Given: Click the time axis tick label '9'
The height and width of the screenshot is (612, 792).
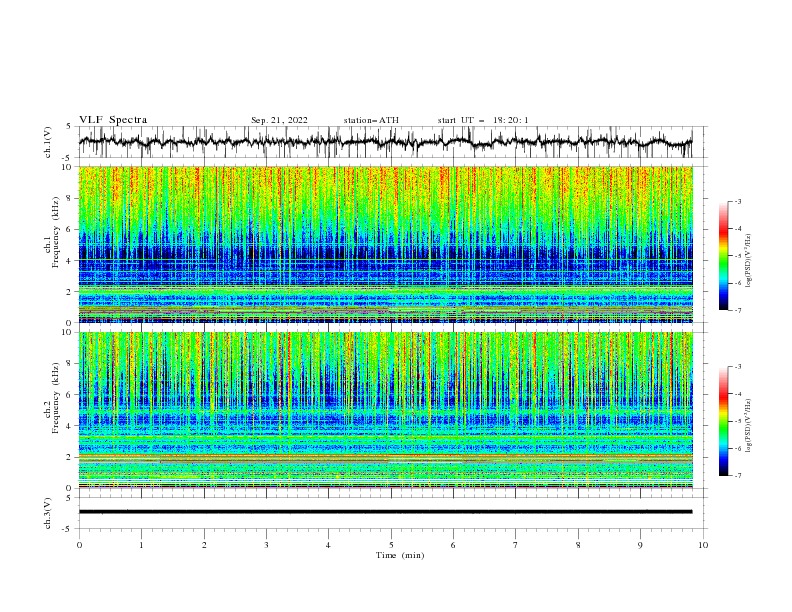Looking at the screenshot, I should click(x=640, y=545).
